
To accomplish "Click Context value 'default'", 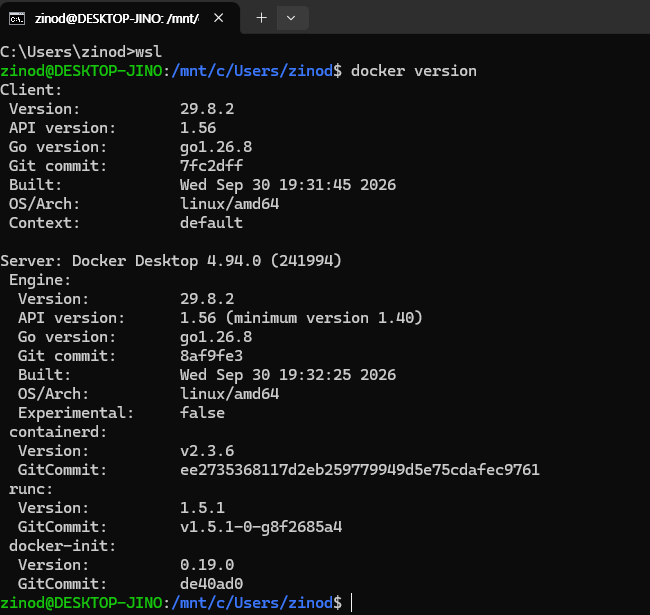I will [211, 223].
